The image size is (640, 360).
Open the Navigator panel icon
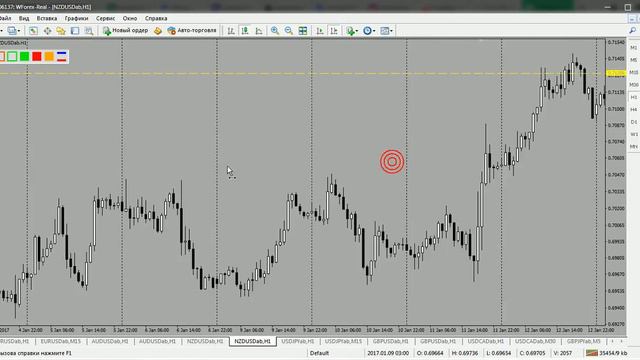pyautogui.click(x=61, y=31)
